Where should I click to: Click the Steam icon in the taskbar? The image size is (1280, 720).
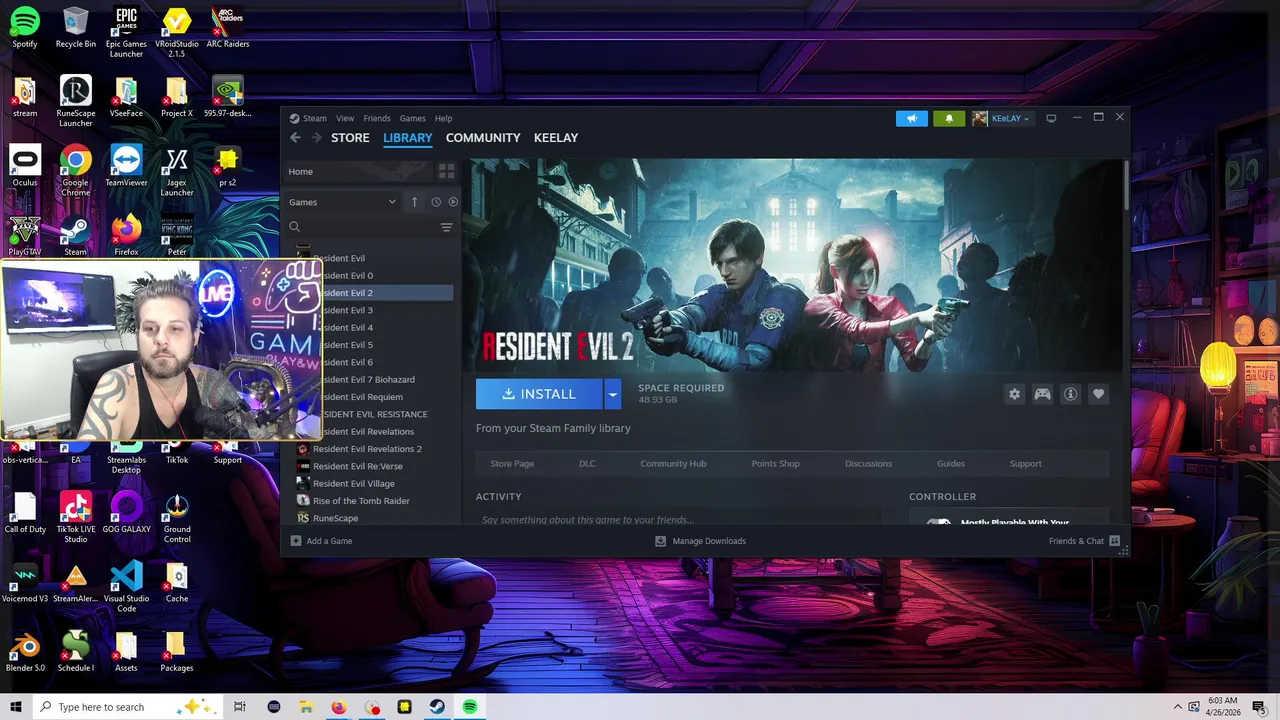(x=437, y=707)
